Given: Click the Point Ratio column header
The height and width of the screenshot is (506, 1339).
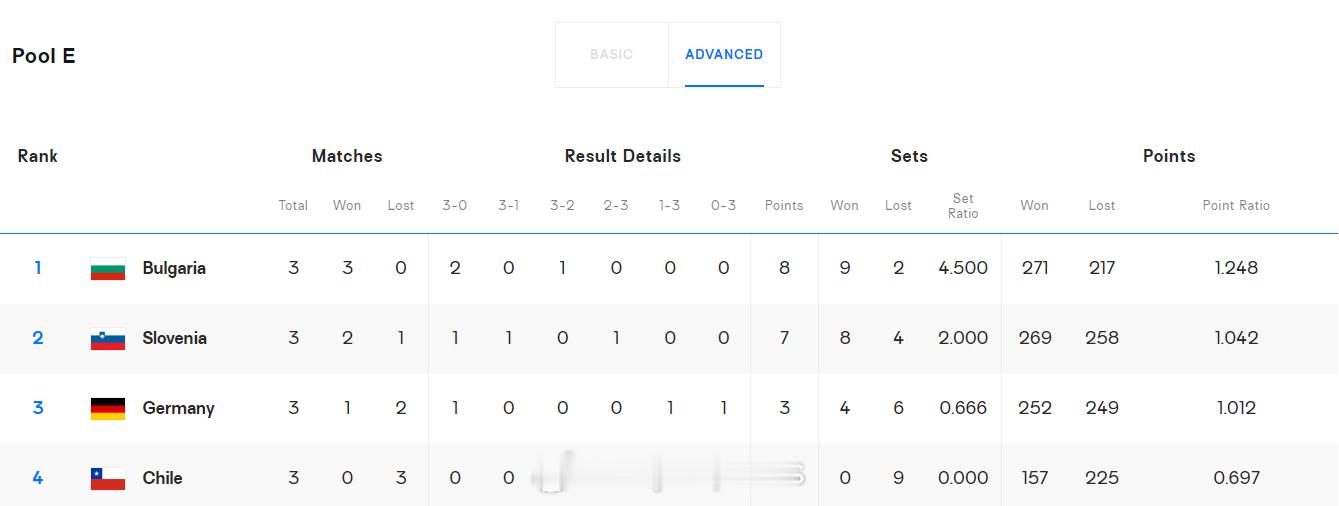Looking at the screenshot, I should tap(1236, 205).
